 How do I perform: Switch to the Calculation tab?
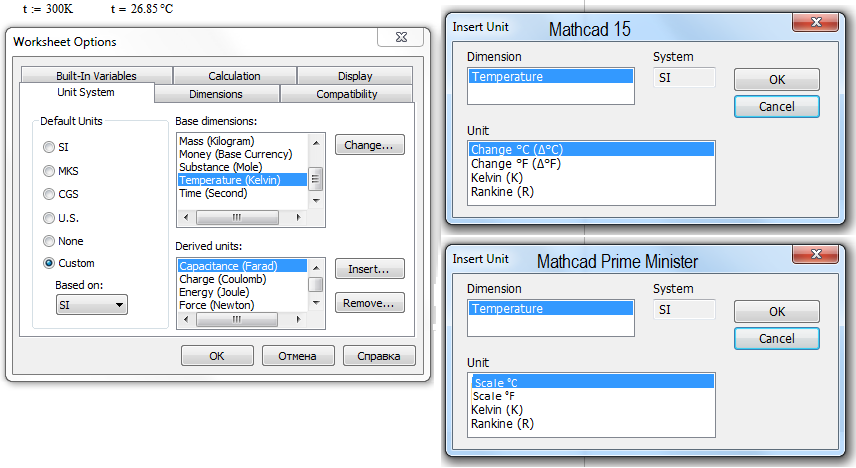click(x=234, y=75)
